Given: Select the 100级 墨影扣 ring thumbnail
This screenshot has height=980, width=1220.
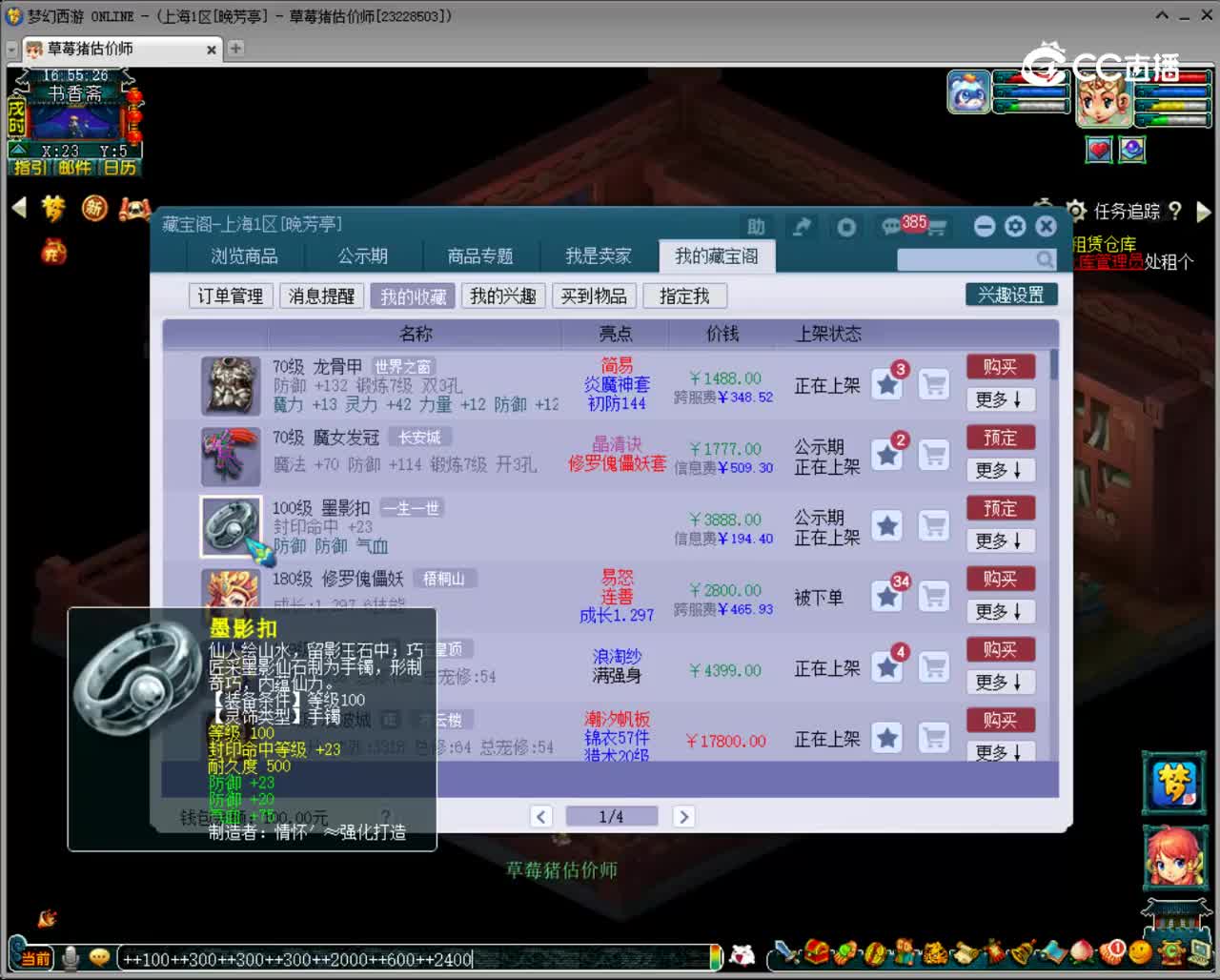Looking at the screenshot, I should [231, 526].
